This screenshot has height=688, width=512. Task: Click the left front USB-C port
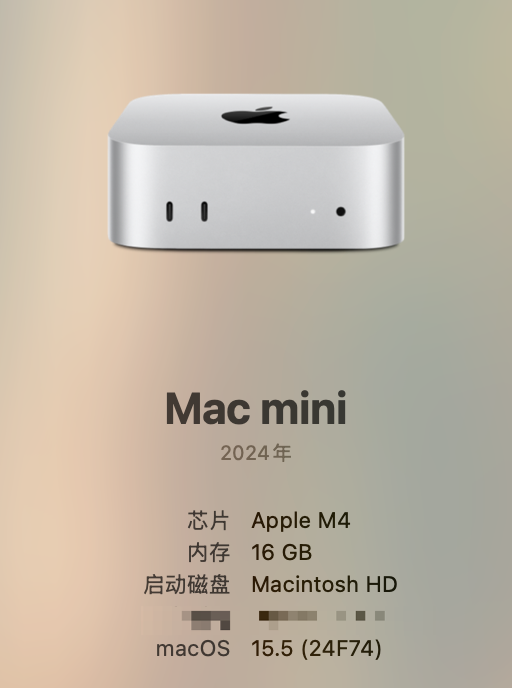tap(169, 211)
